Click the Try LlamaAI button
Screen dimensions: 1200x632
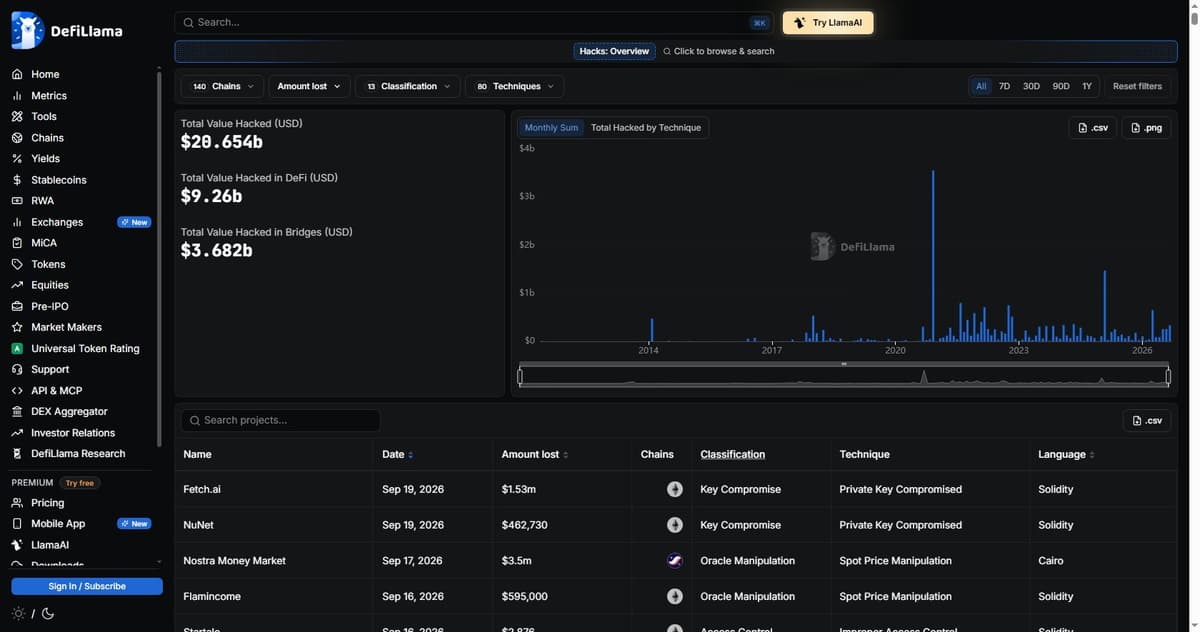pos(828,23)
